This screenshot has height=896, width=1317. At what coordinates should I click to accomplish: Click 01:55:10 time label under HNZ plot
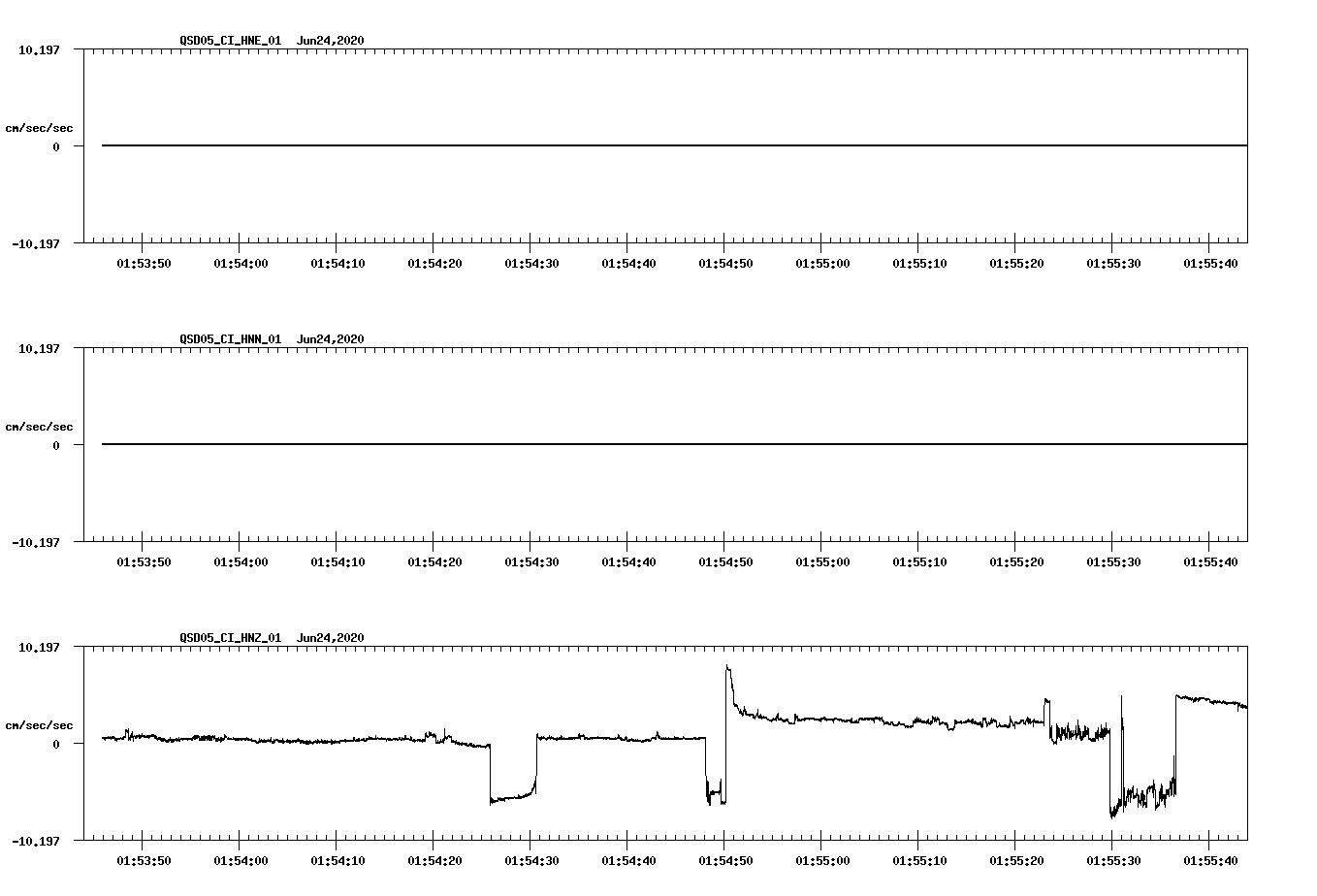tap(919, 860)
